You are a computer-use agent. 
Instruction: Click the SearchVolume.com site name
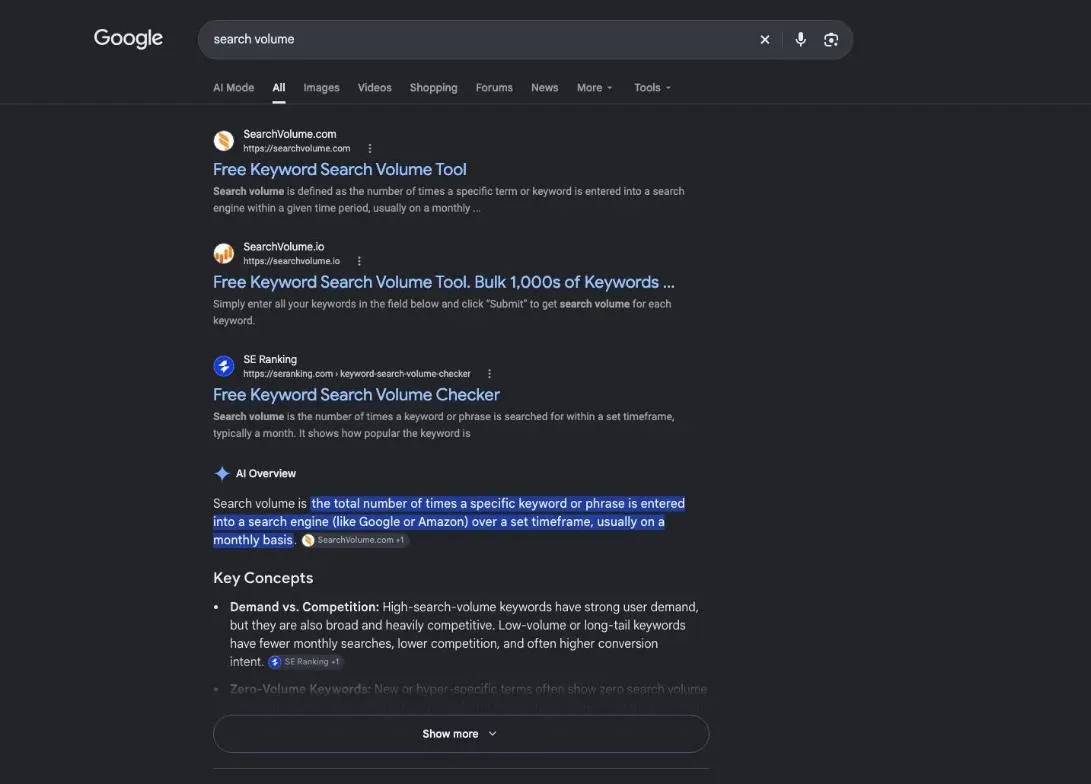pyautogui.click(x=289, y=134)
